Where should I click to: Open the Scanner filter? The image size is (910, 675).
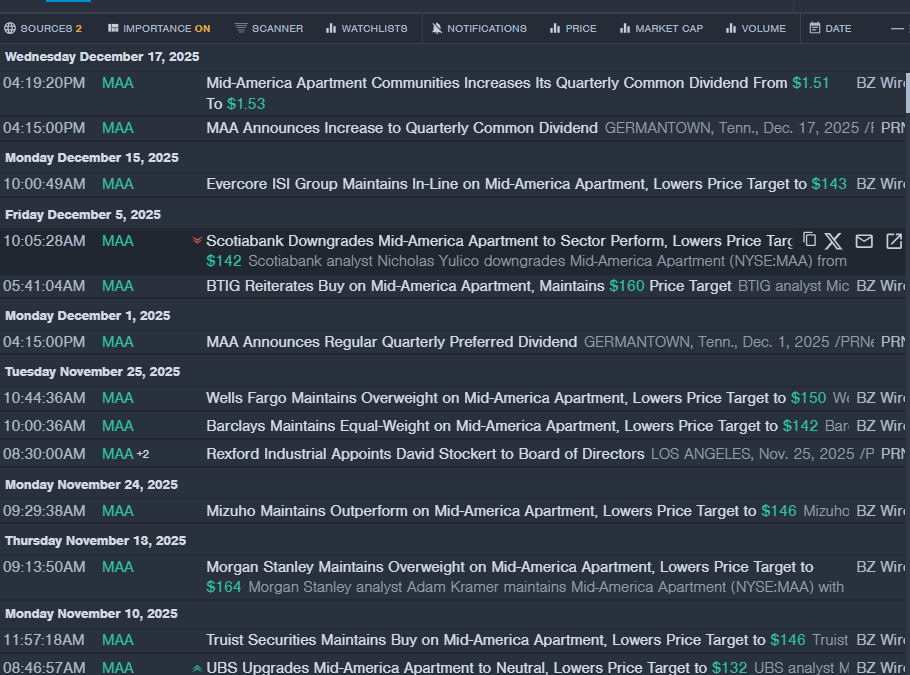269,28
